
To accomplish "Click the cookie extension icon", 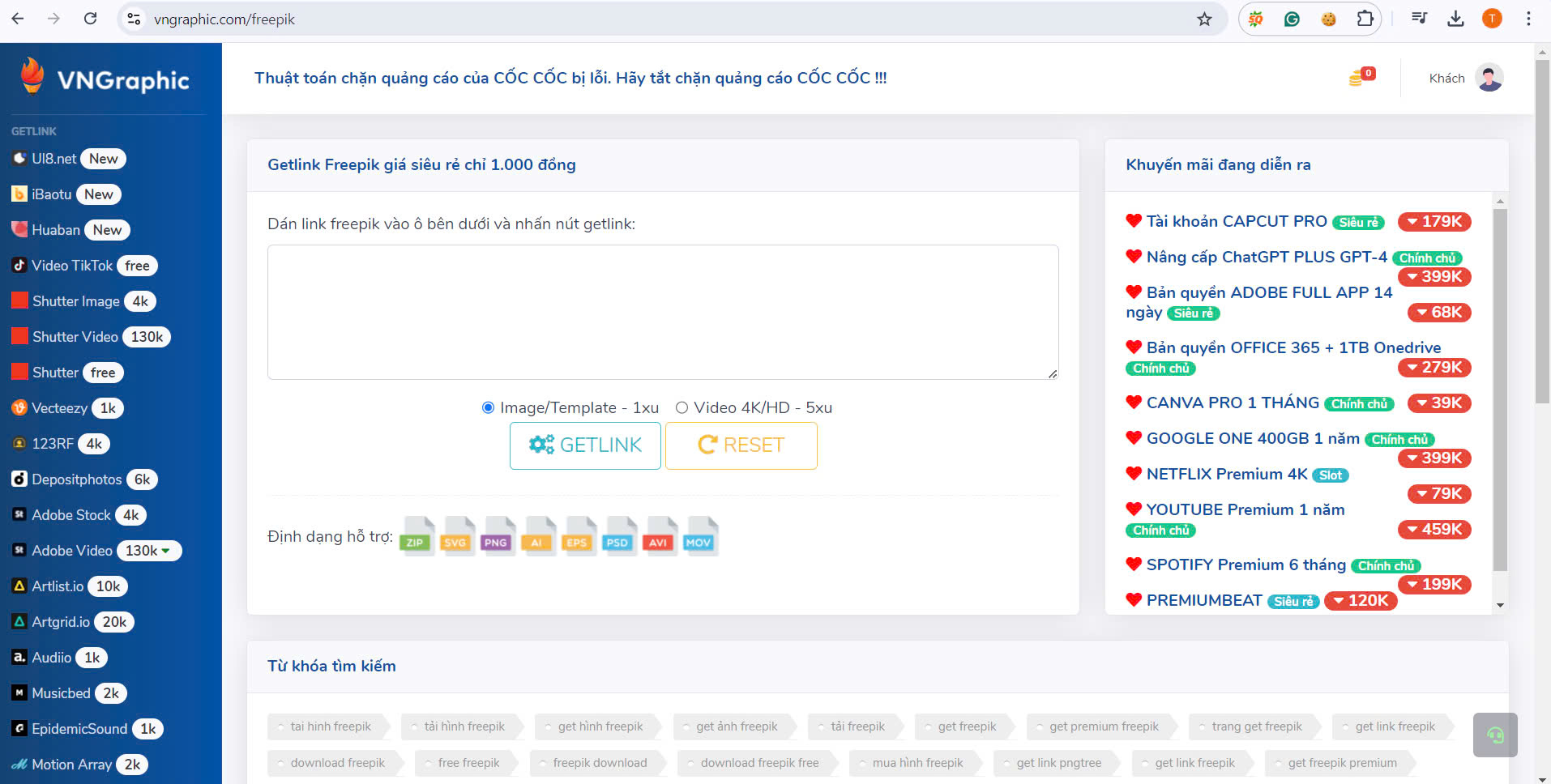I will click(1328, 19).
